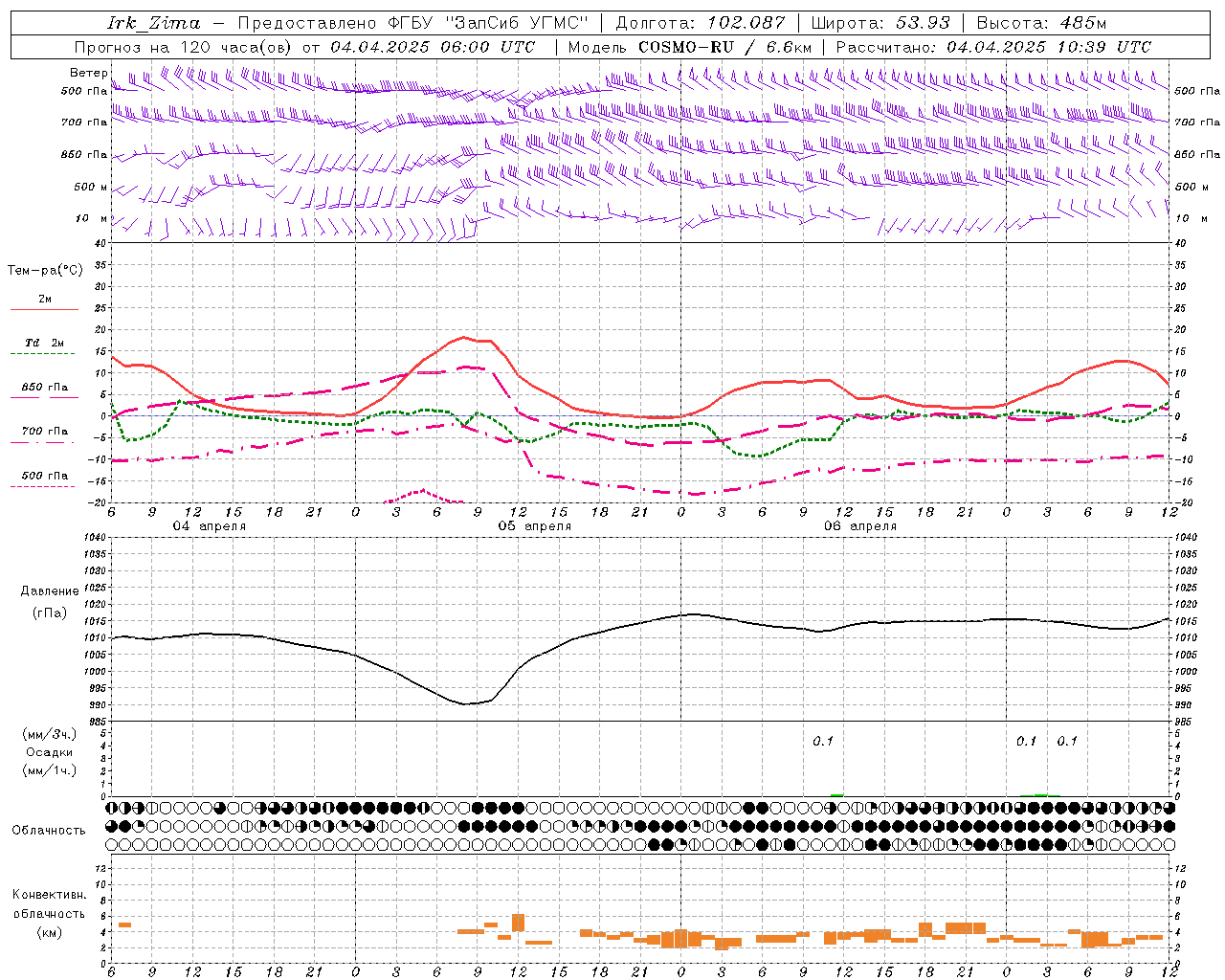Click the 'Ветер' wind panel label
This screenshot has width=1225, height=980.
[x=88, y=73]
